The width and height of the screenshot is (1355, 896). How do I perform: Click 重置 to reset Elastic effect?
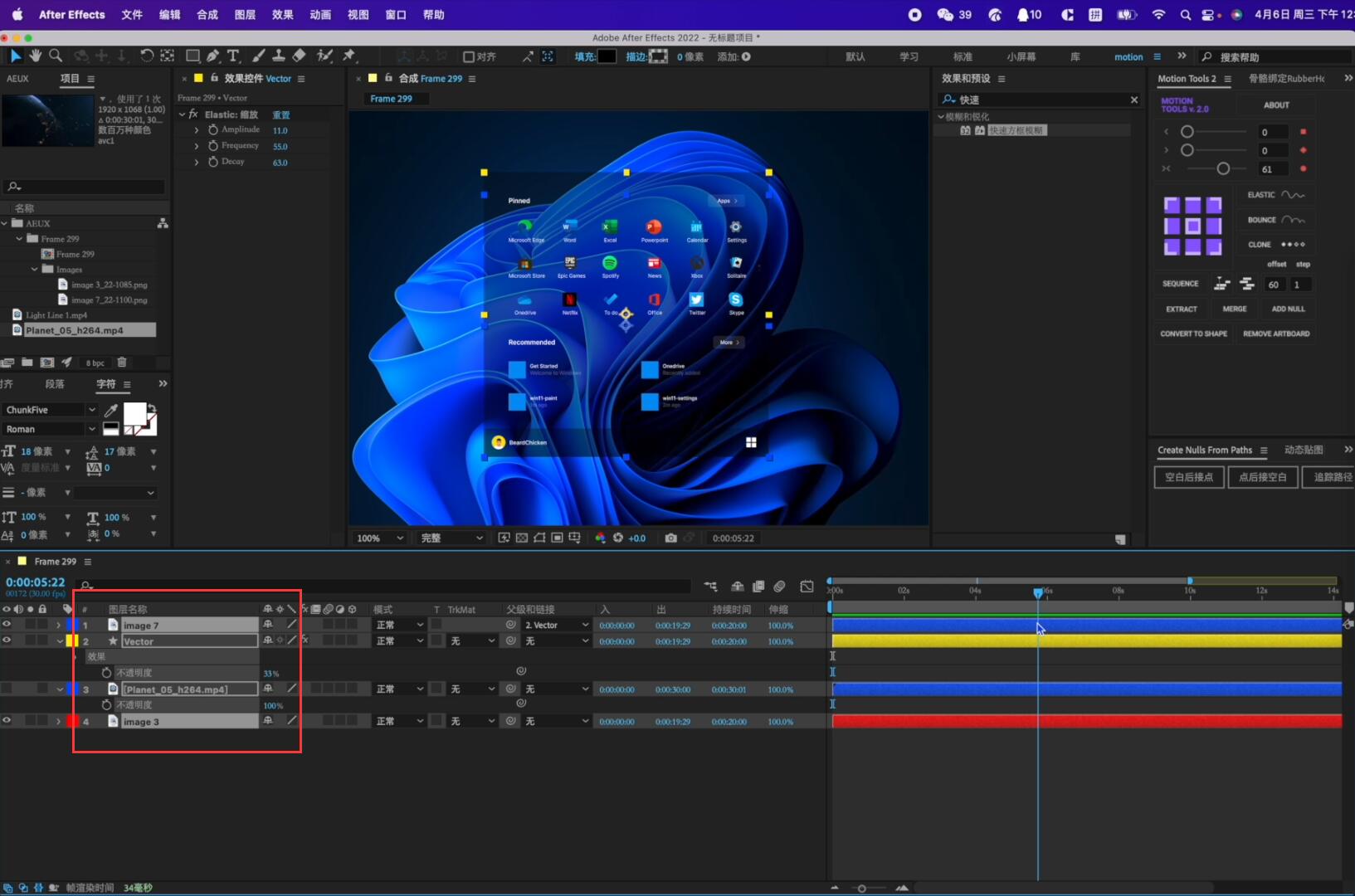[281, 114]
